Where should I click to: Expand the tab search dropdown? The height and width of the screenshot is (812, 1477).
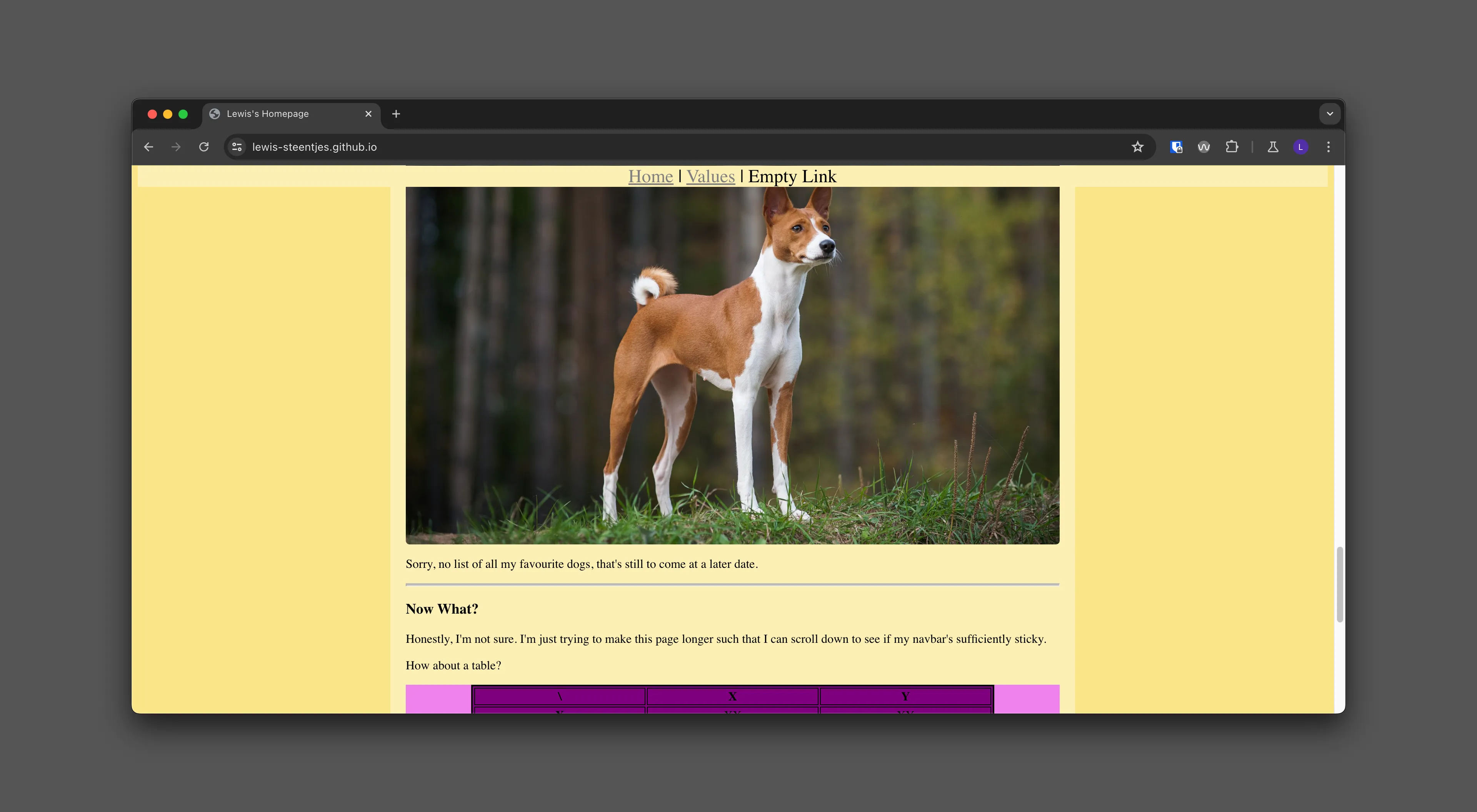coord(1330,113)
